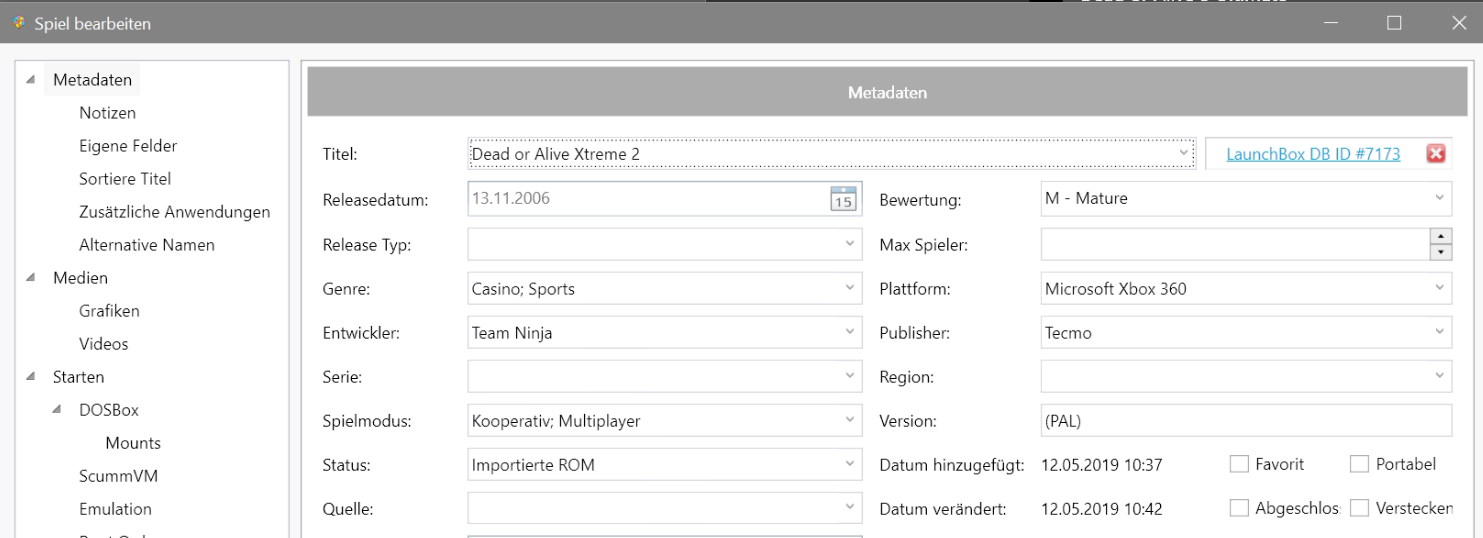
Task: Open the Publisher dropdown
Action: 1440,332
